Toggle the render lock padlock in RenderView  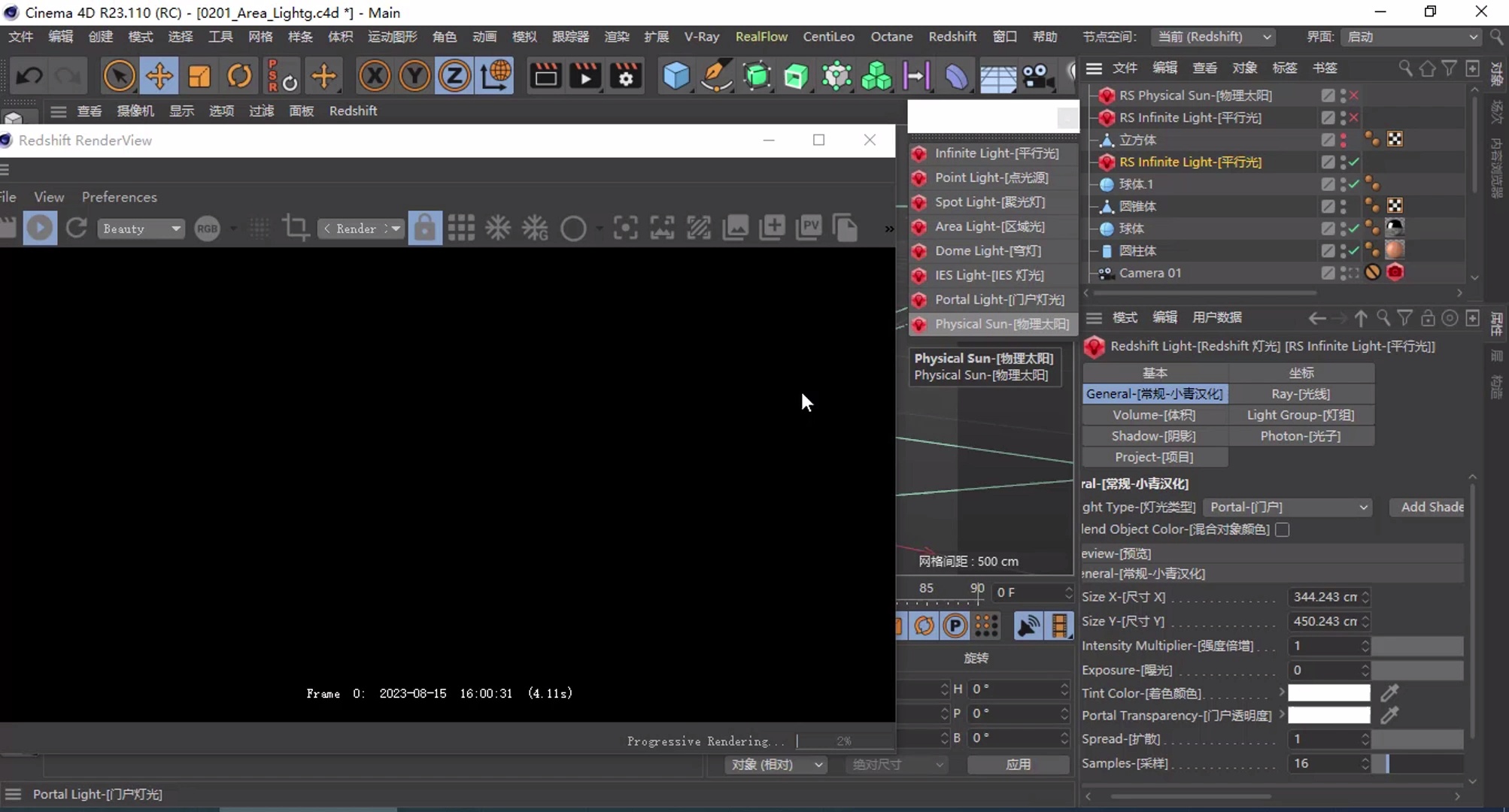(425, 228)
